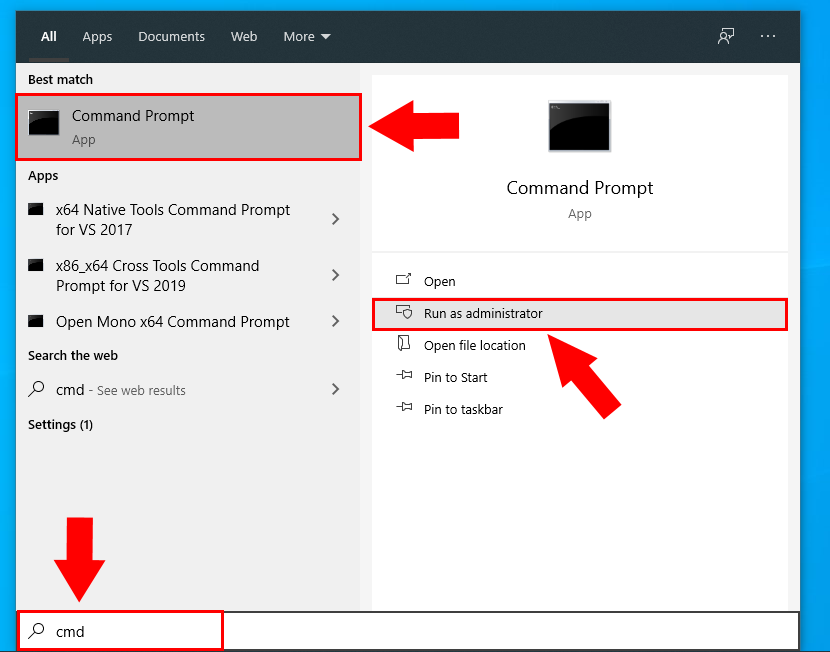Choose Pin to taskbar
830x652 pixels.
(580, 409)
